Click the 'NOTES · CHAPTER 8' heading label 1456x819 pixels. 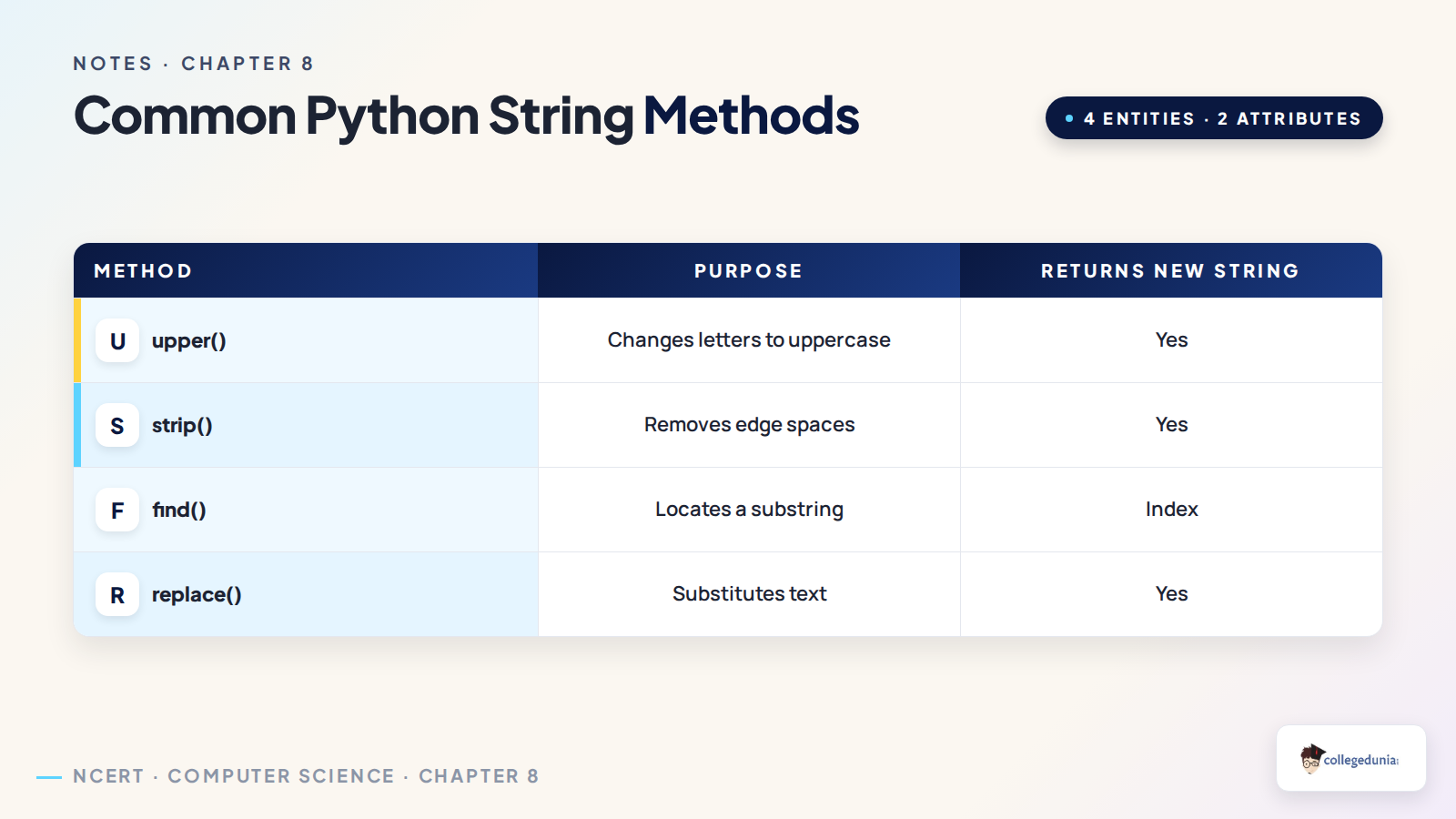(194, 64)
